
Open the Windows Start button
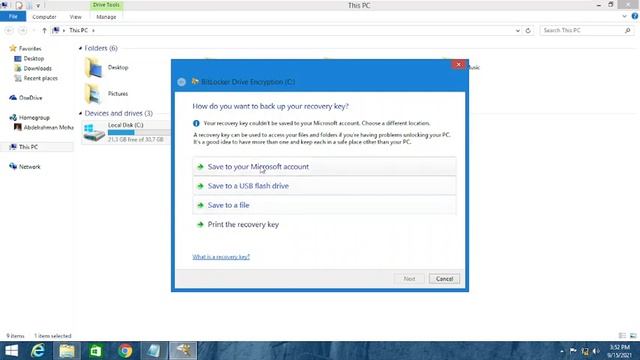pos(11,351)
